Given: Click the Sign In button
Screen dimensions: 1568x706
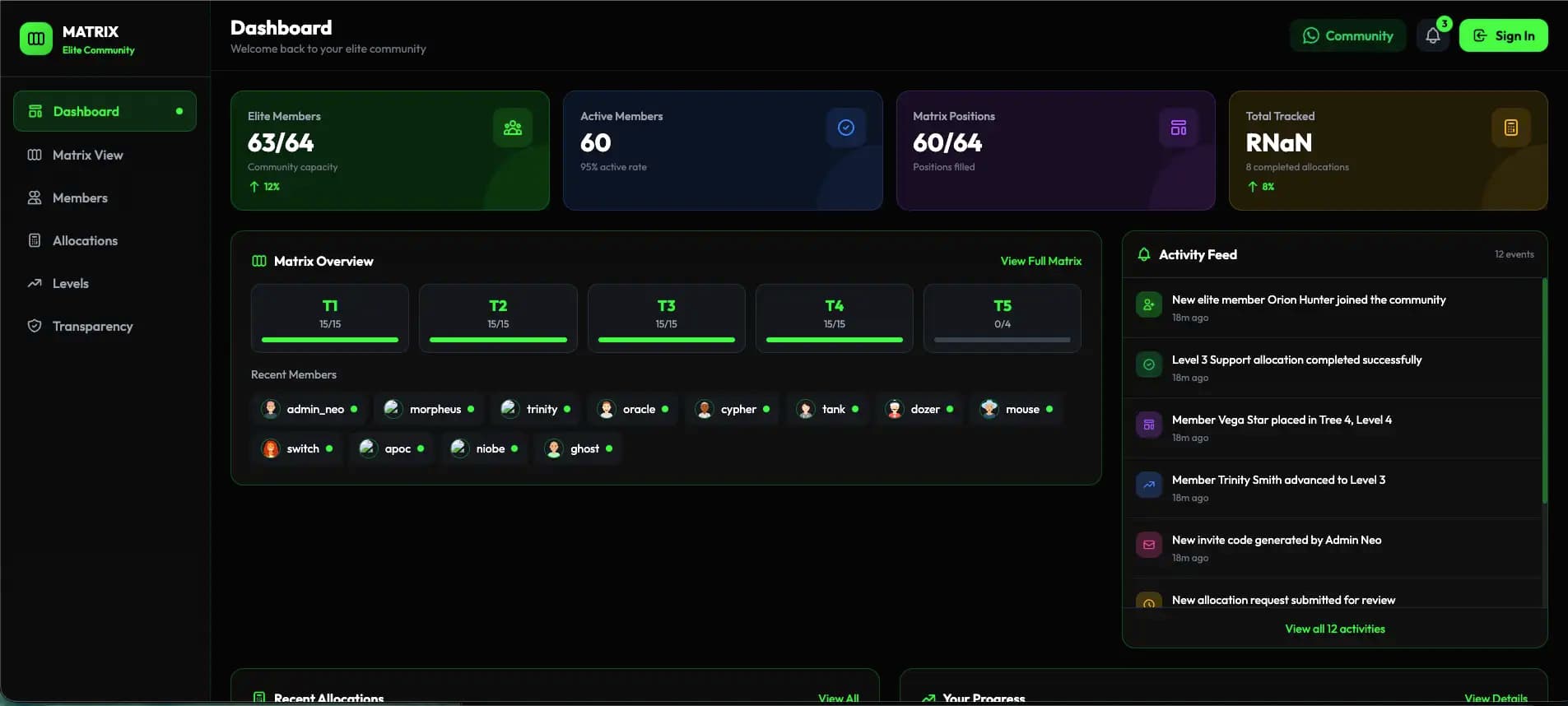Looking at the screenshot, I should tap(1503, 35).
